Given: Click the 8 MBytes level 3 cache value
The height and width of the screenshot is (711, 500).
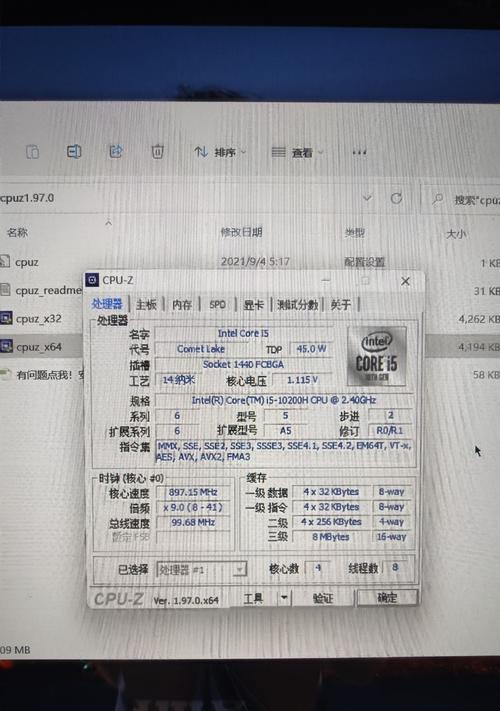Looking at the screenshot, I should (331, 537).
